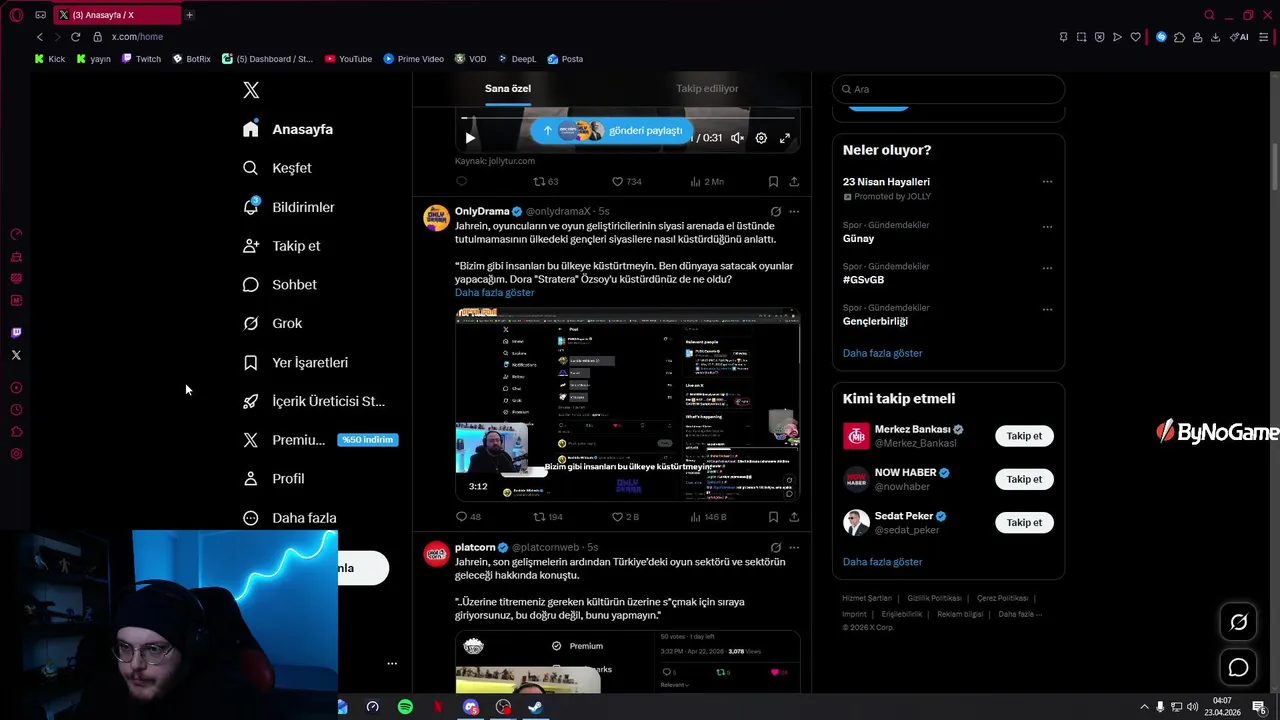Open Spotify from the taskbar

click(405, 707)
